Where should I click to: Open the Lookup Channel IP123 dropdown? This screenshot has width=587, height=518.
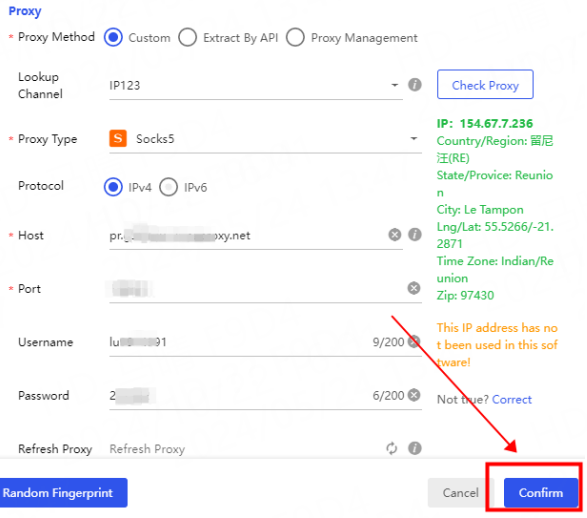256,85
